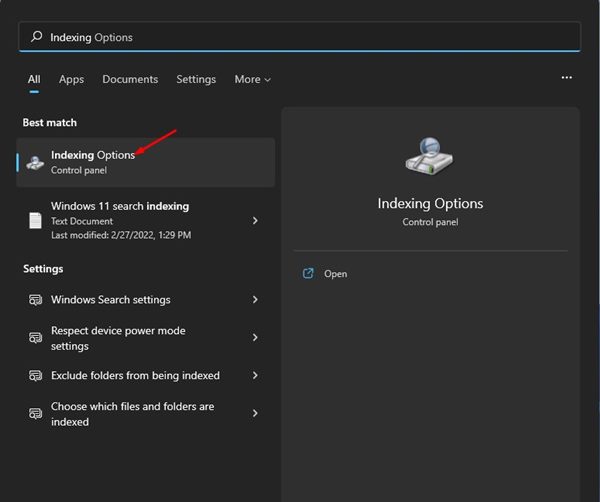The height and width of the screenshot is (502, 600).
Task: Expand the More filter dropdown
Action: [x=252, y=79]
